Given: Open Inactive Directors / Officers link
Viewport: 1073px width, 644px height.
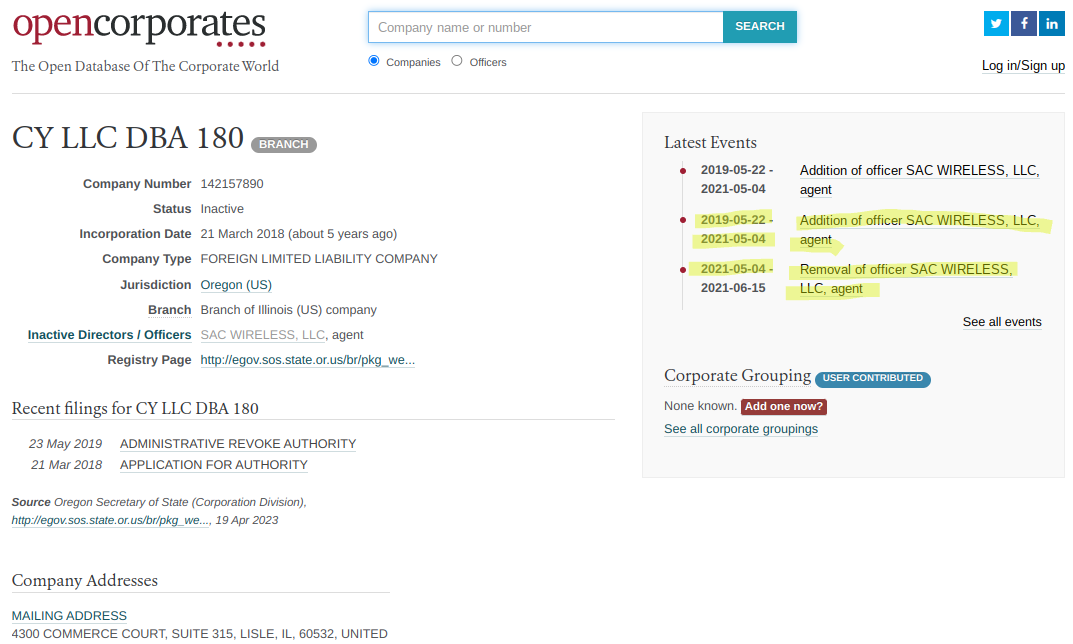Looking at the screenshot, I should [x=109, y=335].
